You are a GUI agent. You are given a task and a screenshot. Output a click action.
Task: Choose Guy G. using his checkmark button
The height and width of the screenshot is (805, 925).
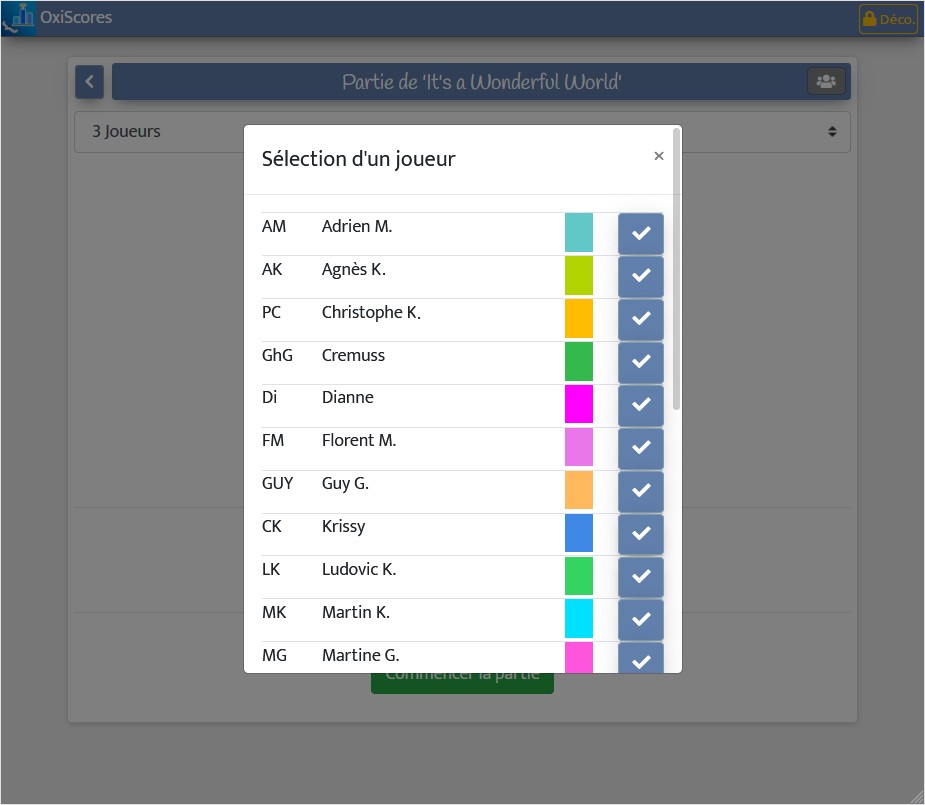[x=641, y=491]
